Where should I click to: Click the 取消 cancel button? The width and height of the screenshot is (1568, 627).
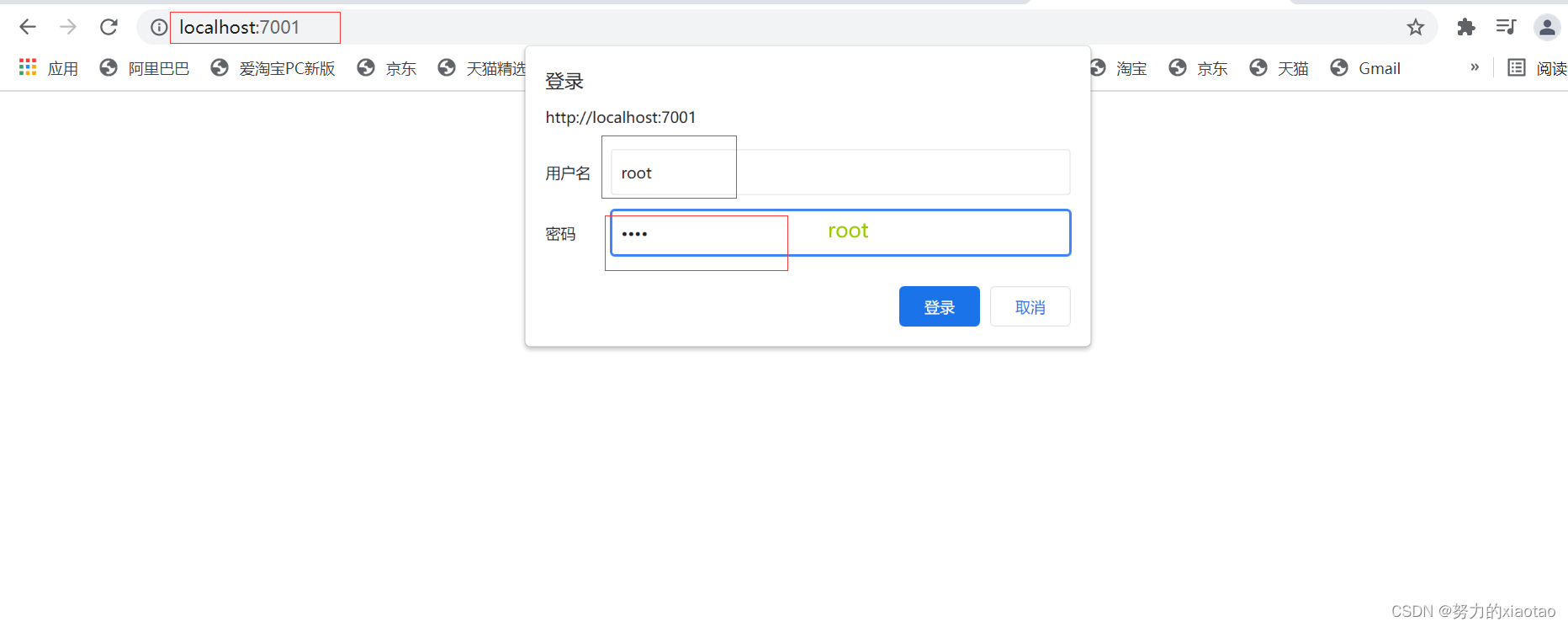[x=1030, y=306]
